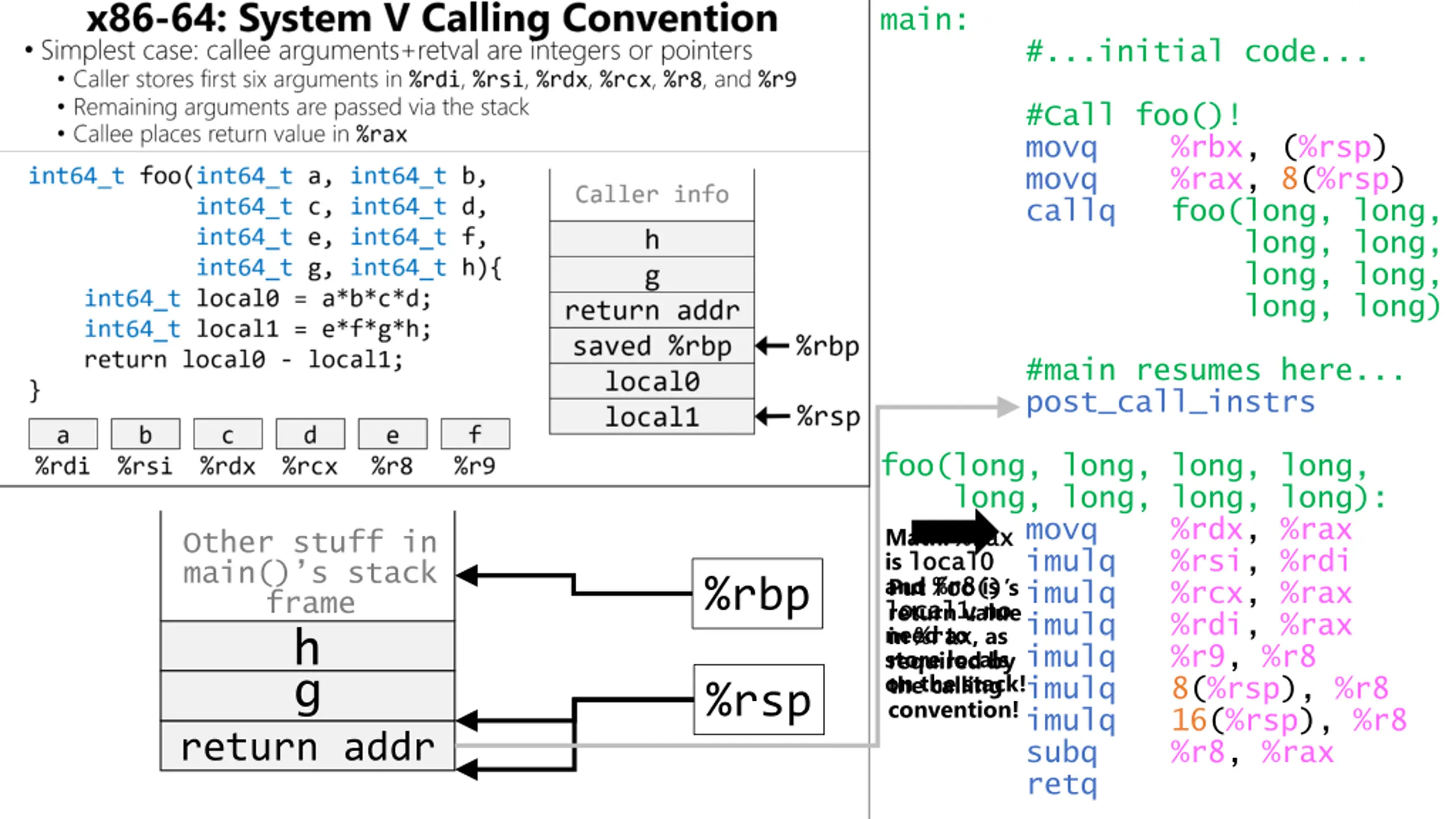Click the slide title 'System V Calling Convention'
The image size is (1456, 819).
[x=432, y=19]
